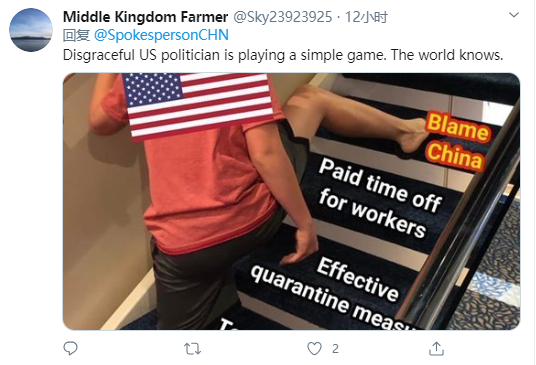Click the American flag in the meme
Viewport: 536px width, 365px height.
(198, 105)
